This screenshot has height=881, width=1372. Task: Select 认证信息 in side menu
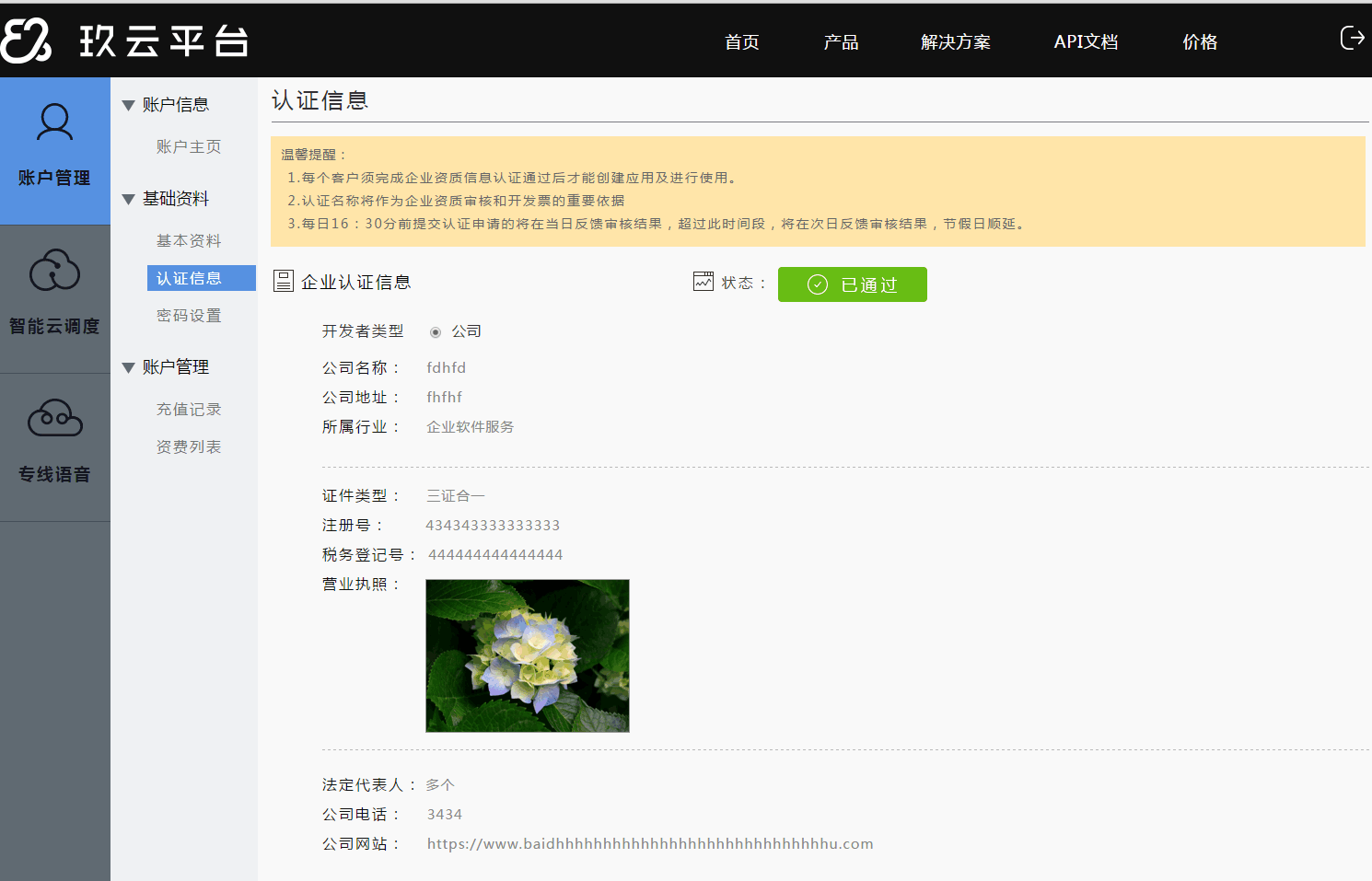click(202, 278)
